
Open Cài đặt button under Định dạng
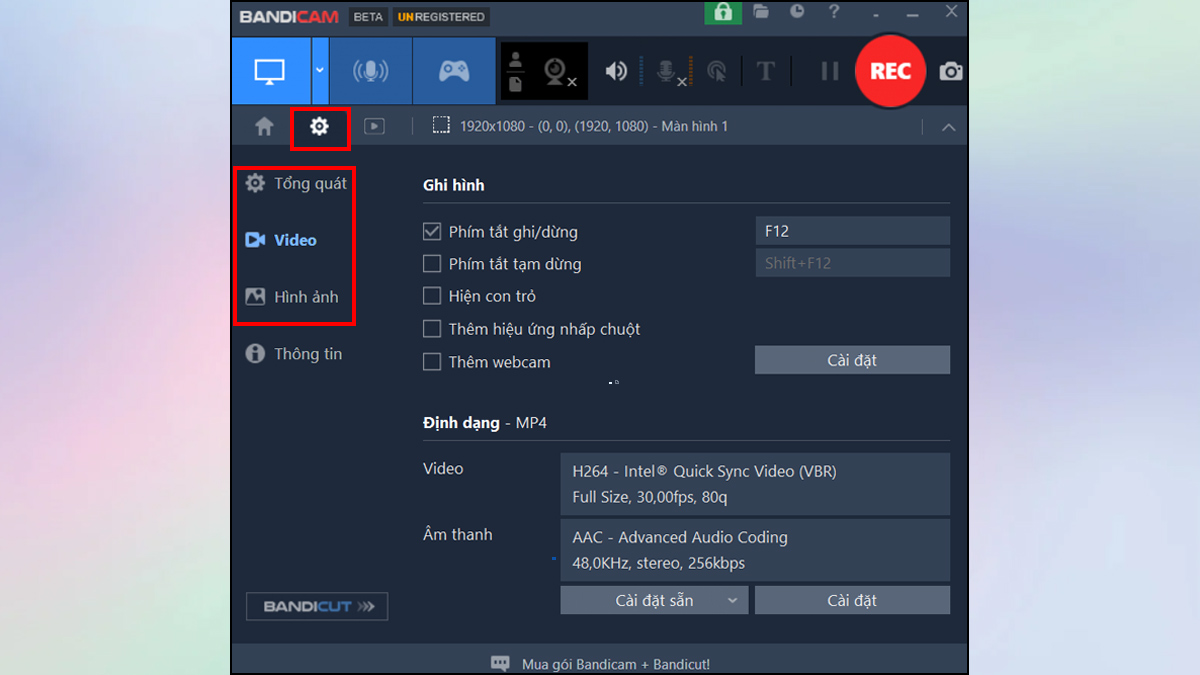(x=852, y=600)
